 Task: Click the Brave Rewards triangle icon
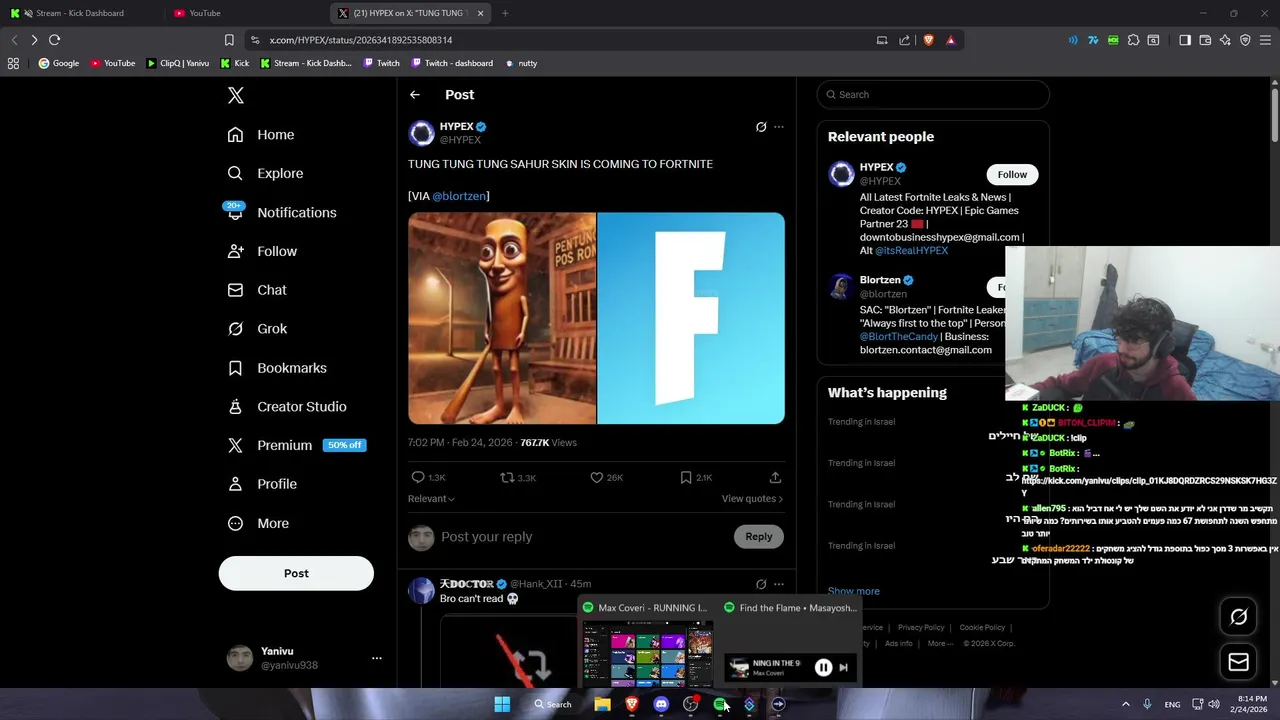point(950,40)
